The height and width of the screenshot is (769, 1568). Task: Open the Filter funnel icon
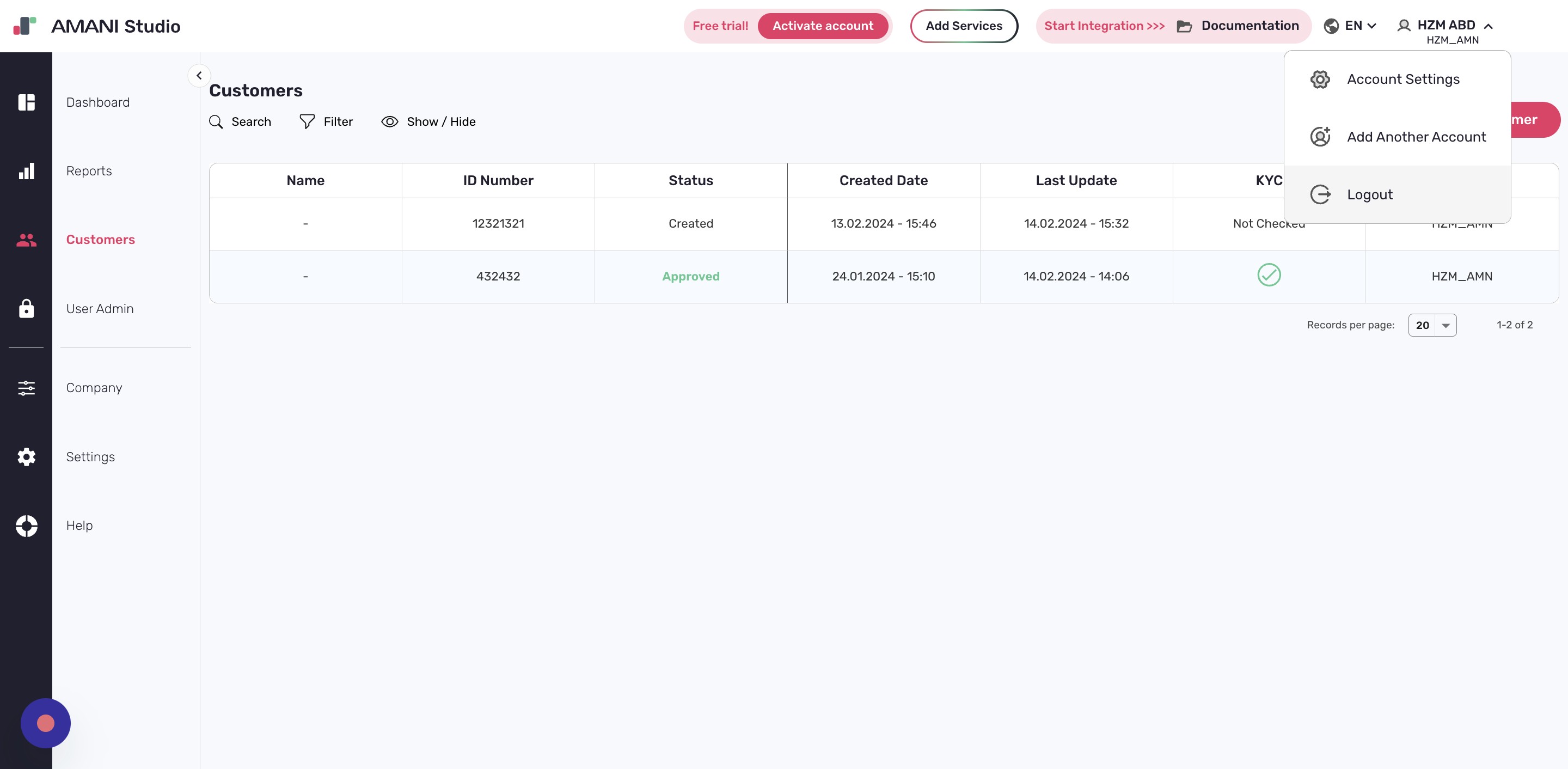click(x=307, y=122)
